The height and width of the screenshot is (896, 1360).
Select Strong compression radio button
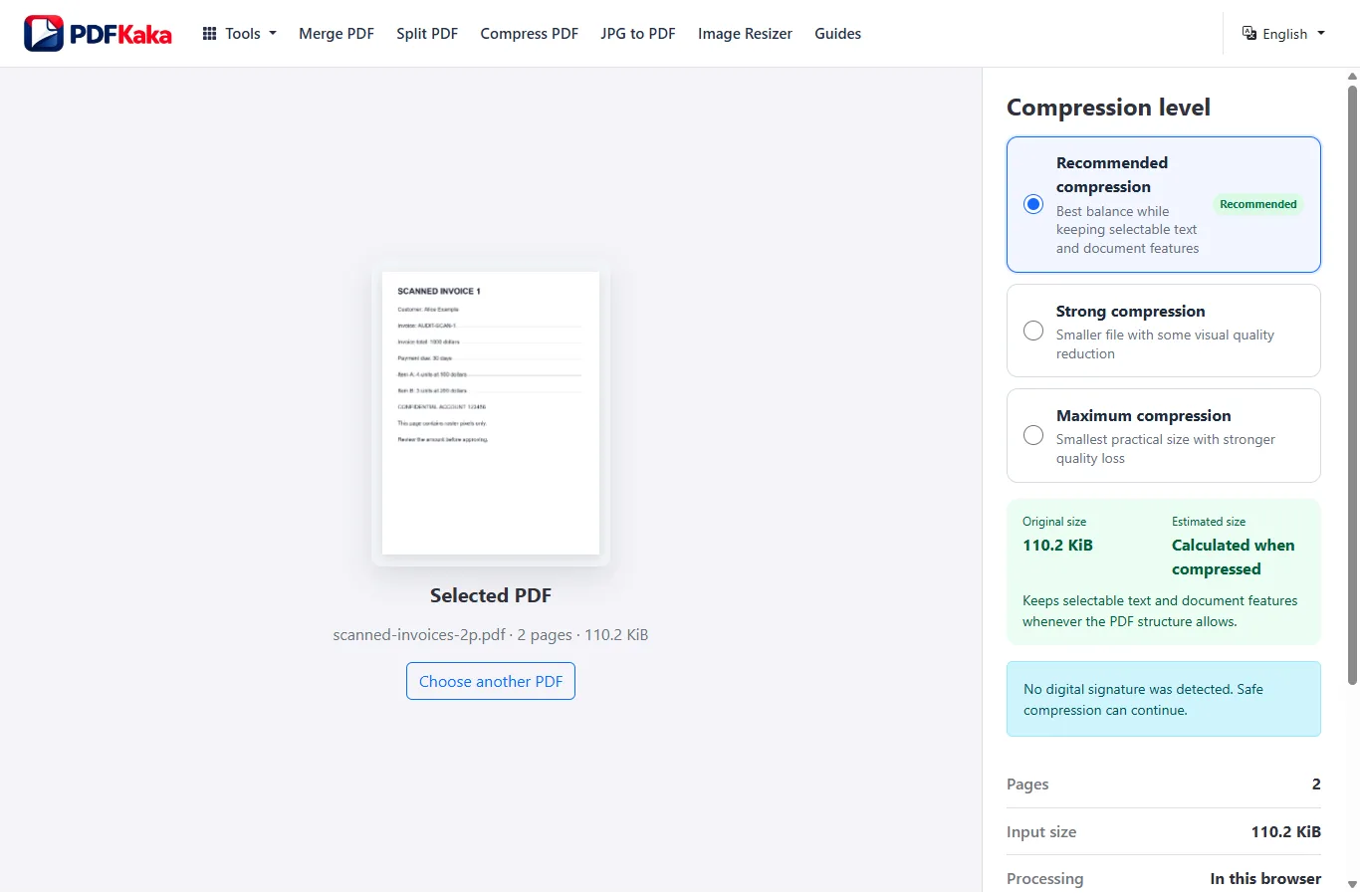[x=1033, y=331]
